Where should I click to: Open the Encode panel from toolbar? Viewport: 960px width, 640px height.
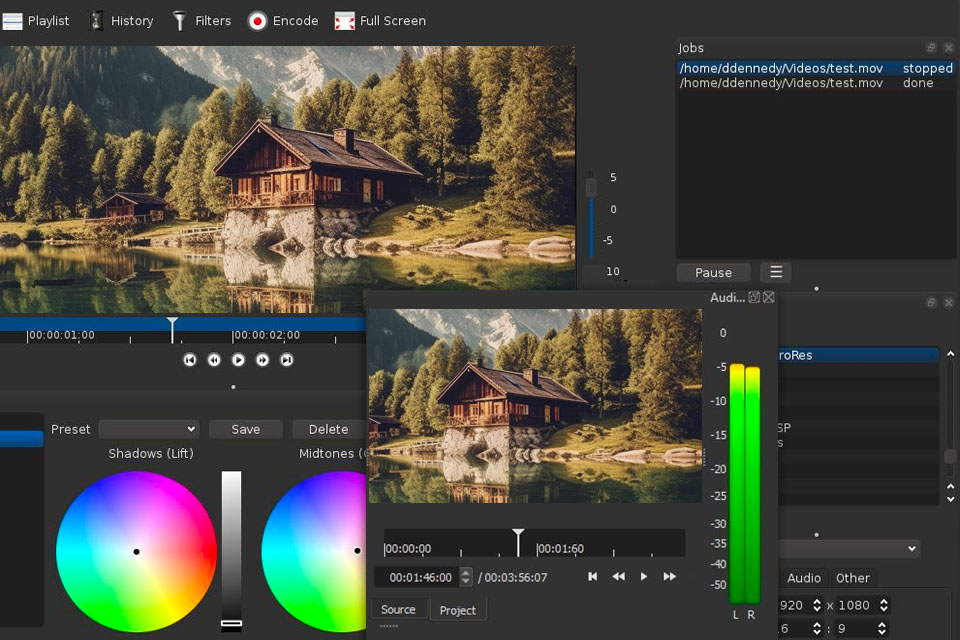click(x=283, y=21)
